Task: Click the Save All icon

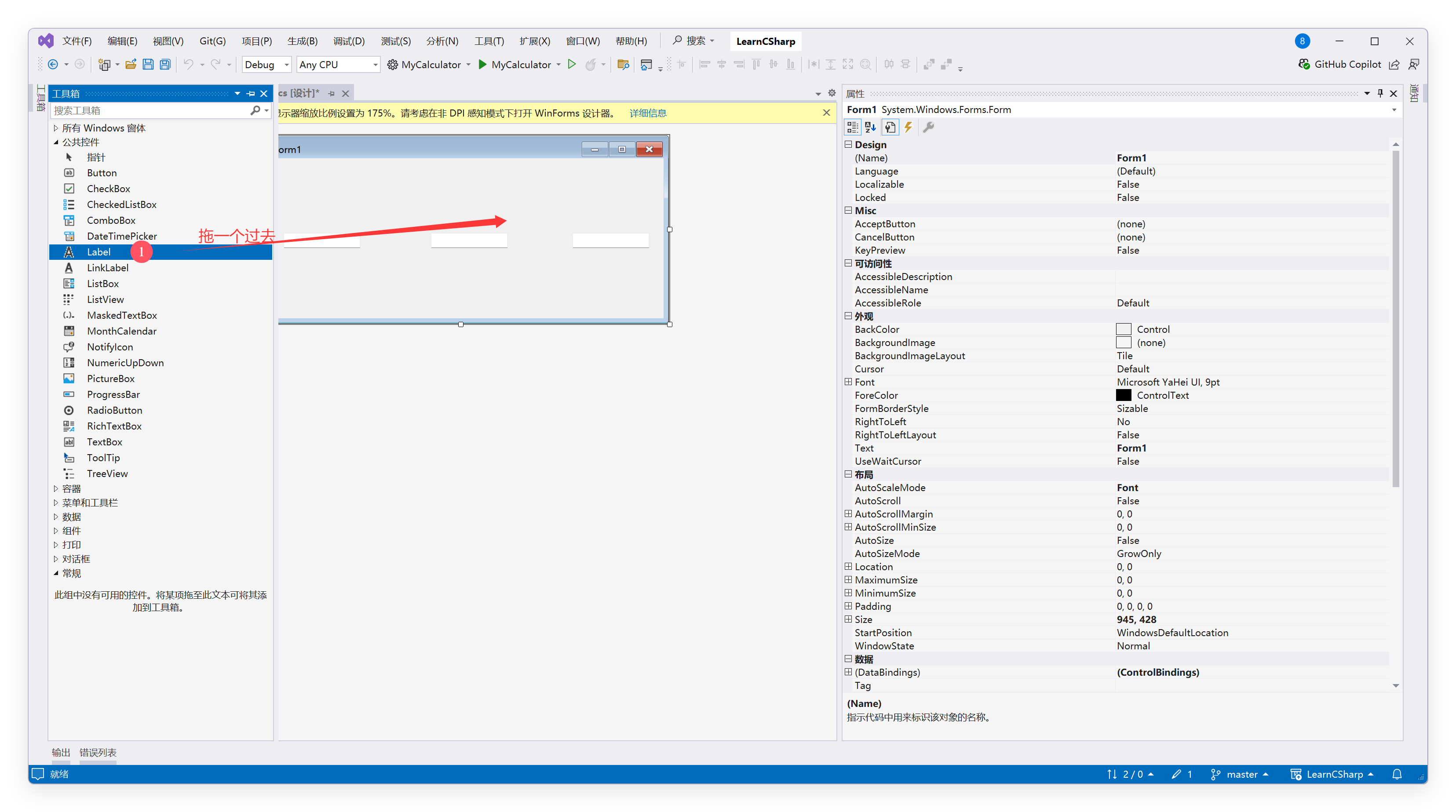Action: click(165, 65)
